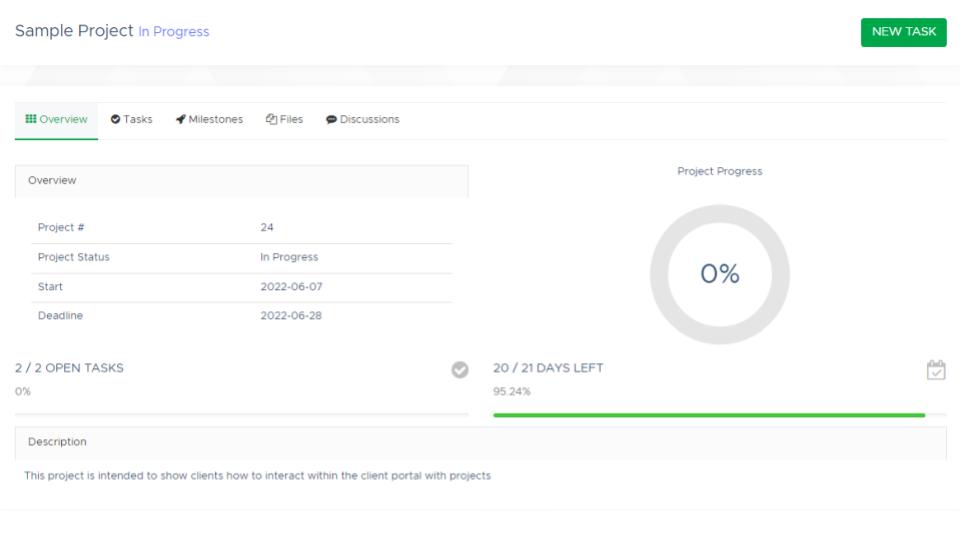This screenshot has height=540, width=960.
Task: Click the Sample Project title
Action: pos(74,31)
